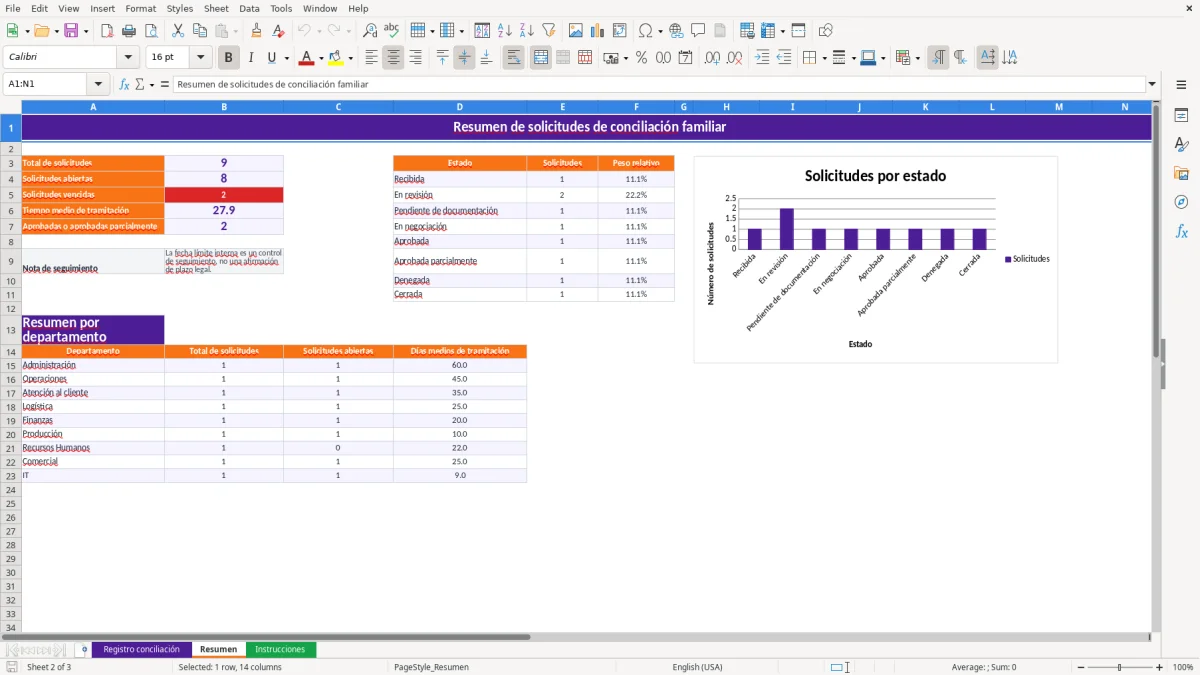Screen dimensions: 1200x675
Task: Open the Insert menu
Action: [102, 8]
